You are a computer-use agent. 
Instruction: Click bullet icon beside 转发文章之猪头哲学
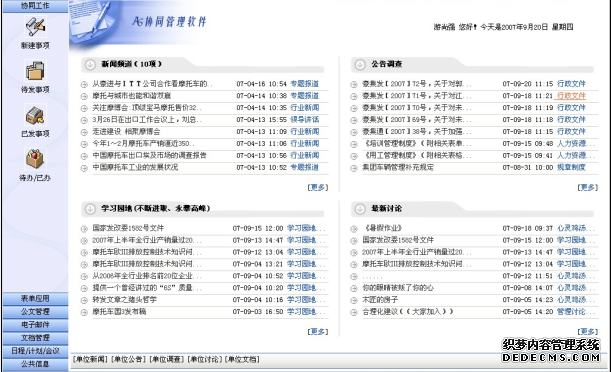pyautogui.click(x=84, y=300)
